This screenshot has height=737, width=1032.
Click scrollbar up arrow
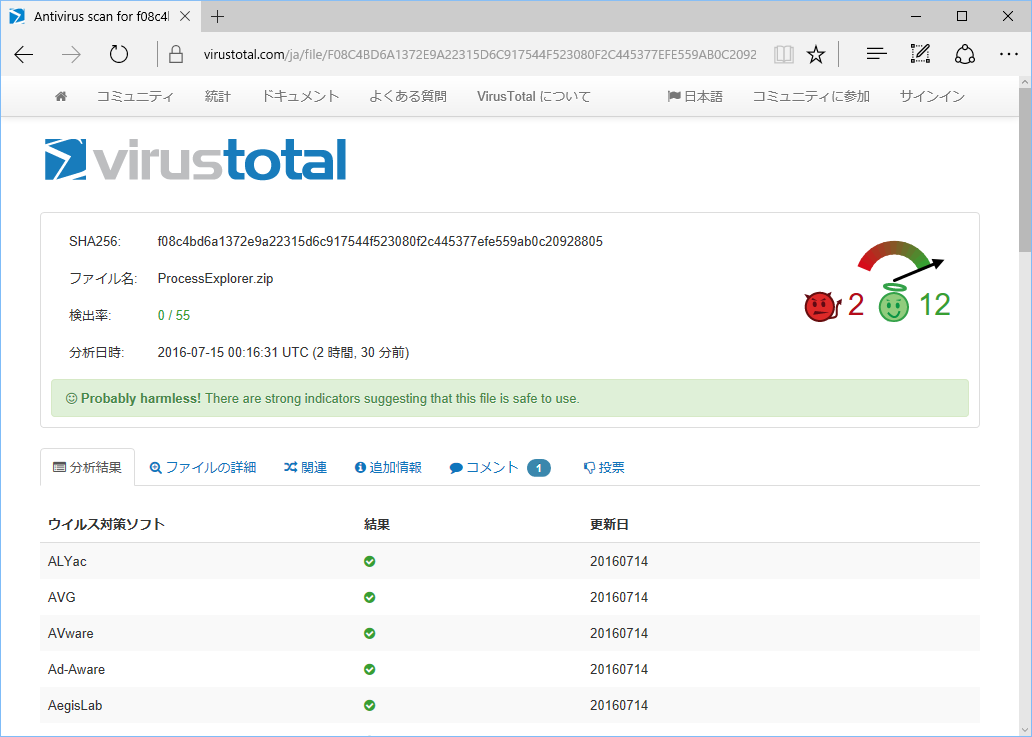pos(1025,82)
